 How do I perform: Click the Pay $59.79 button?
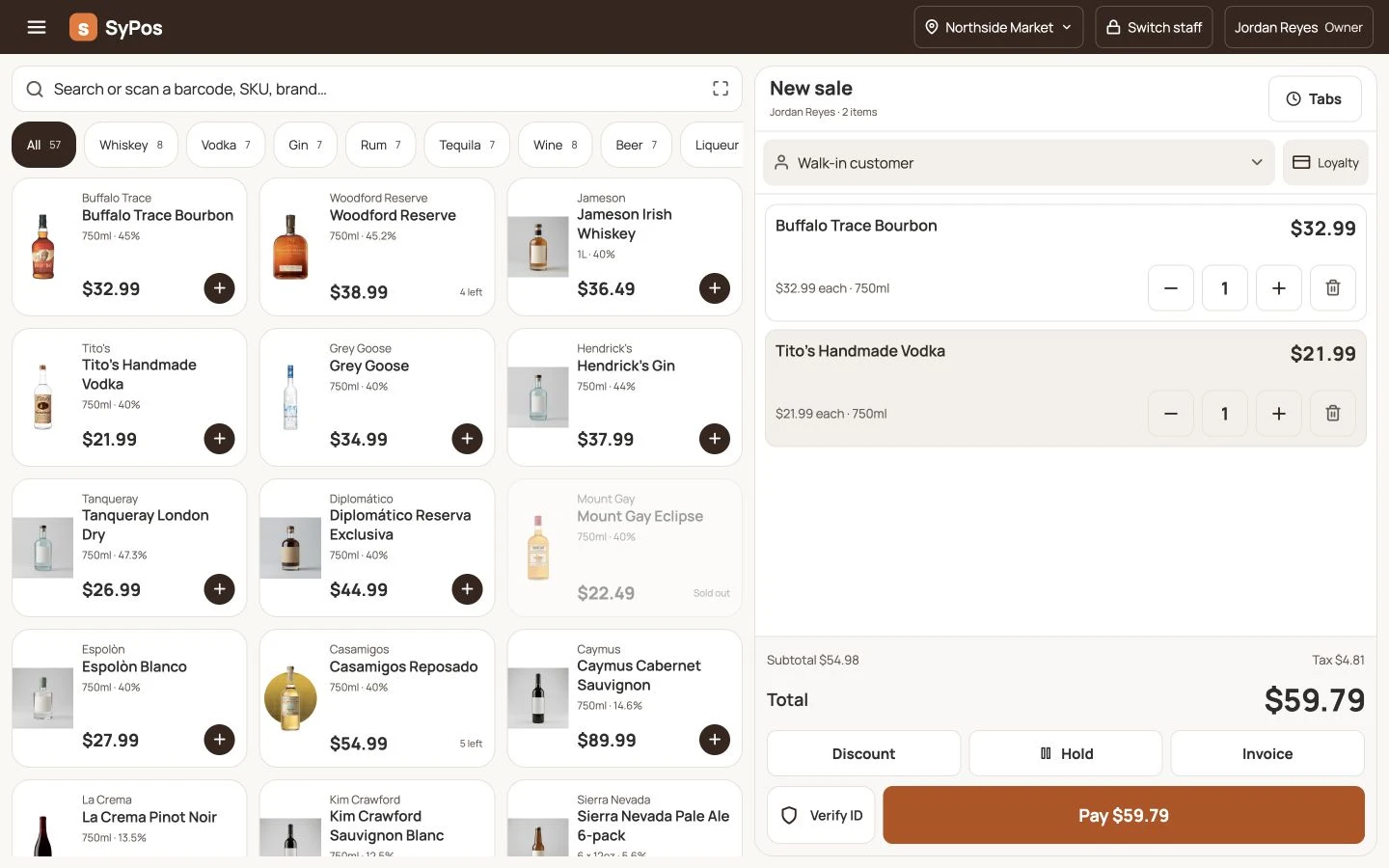click(1123, 815)
